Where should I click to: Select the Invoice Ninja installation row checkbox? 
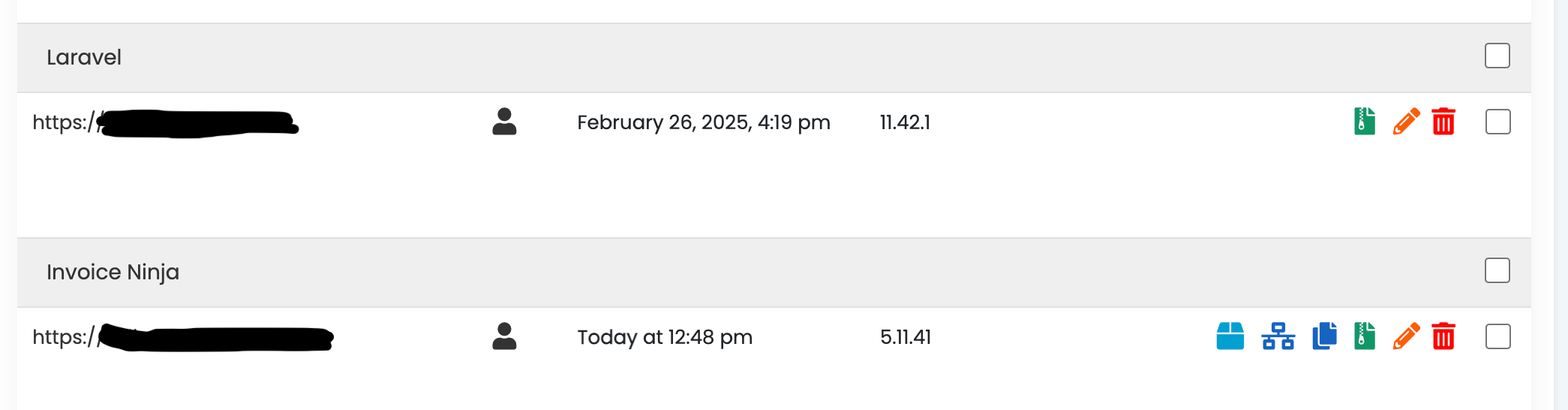(1498, 336)
